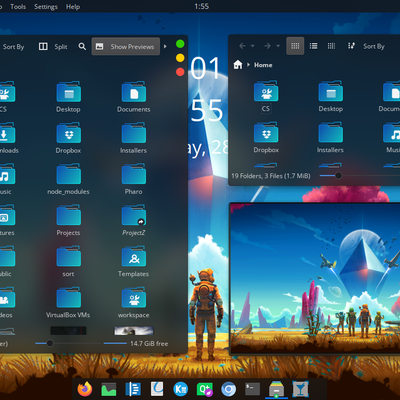Adjust zoom slider in right Dolphin status bar
This screenshot has height=400, width=400.
(338, 175)
